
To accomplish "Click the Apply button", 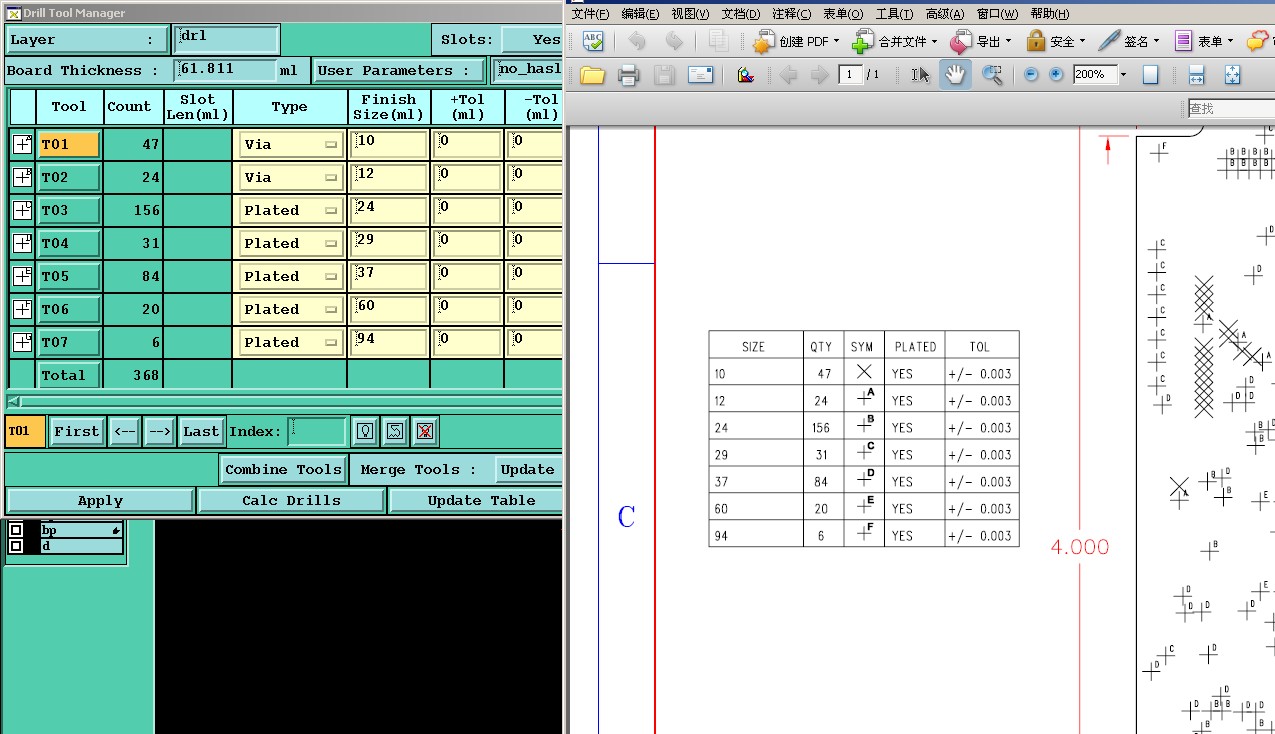I will (100, 501).
